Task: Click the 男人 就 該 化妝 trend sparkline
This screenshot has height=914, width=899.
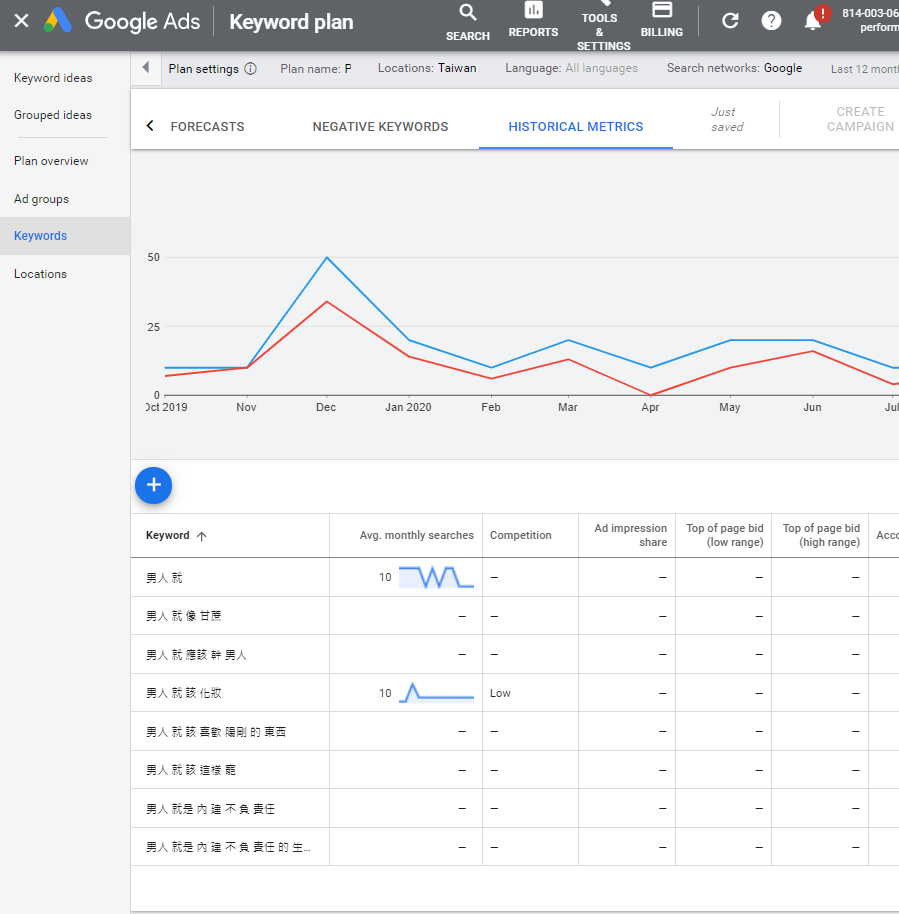Action: (436, 692)
